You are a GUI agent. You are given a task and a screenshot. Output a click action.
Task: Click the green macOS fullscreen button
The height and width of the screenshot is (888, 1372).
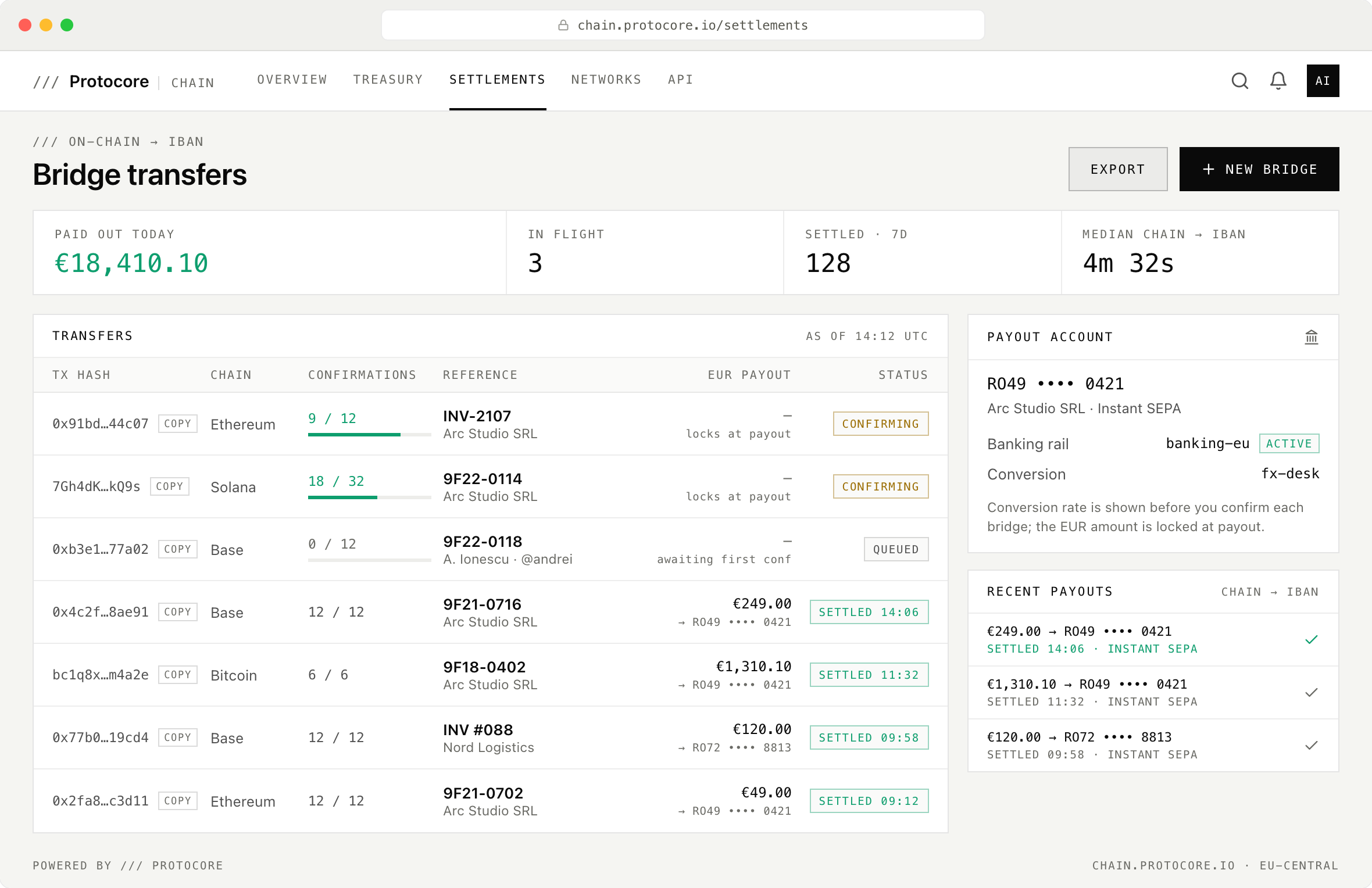tap(67, 25)
